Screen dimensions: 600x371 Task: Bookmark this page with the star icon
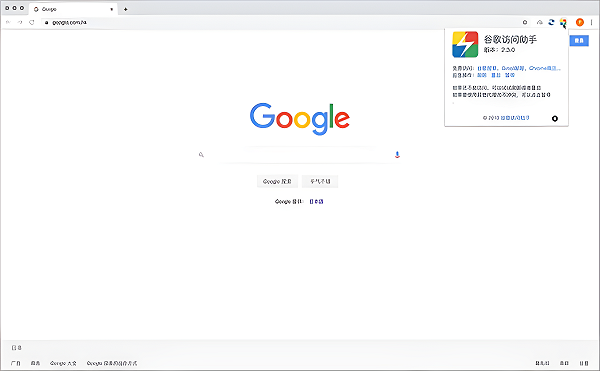point(525,22)
